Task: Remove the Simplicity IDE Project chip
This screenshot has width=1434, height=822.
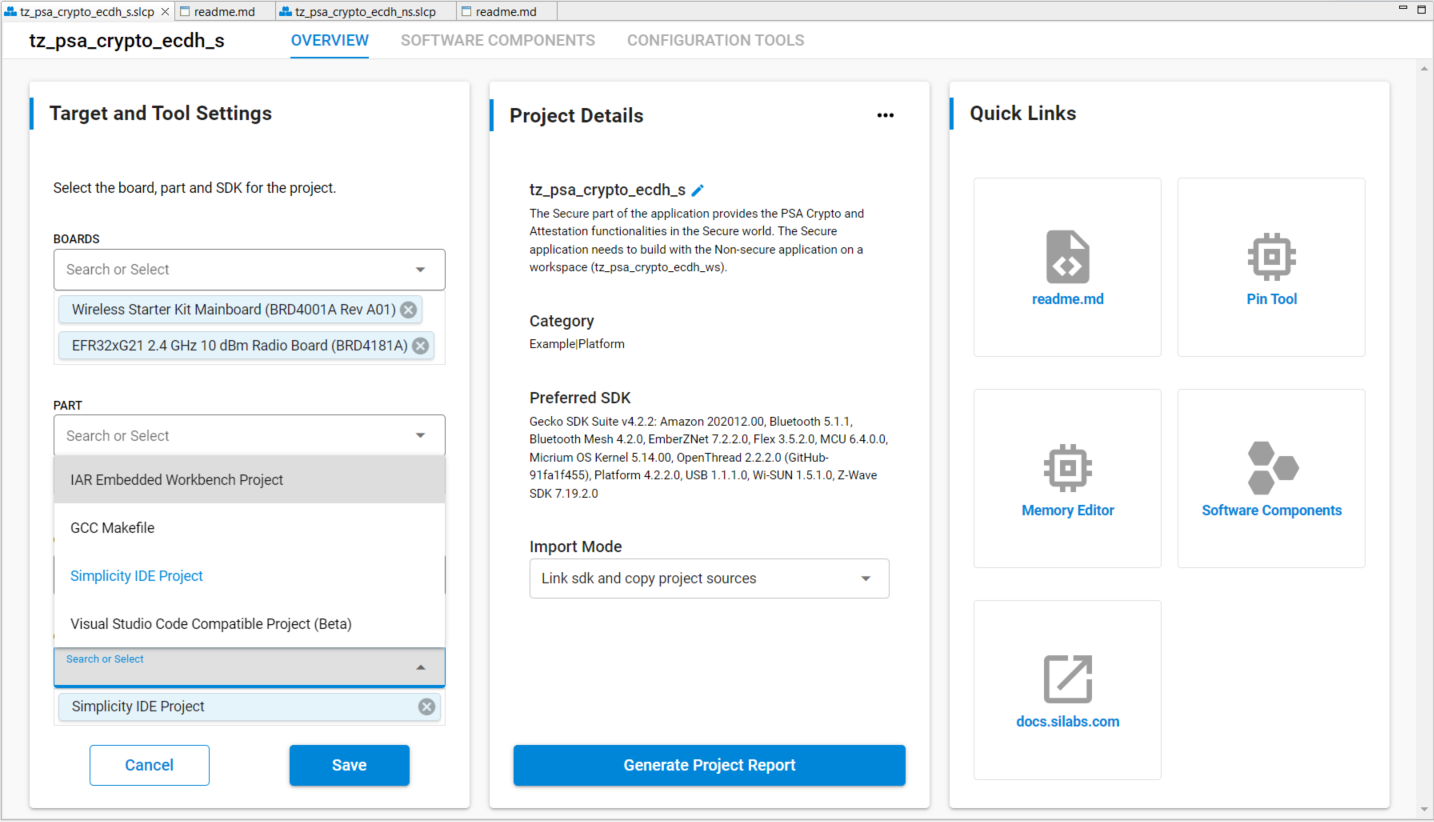Action: [x=427, y=707]
